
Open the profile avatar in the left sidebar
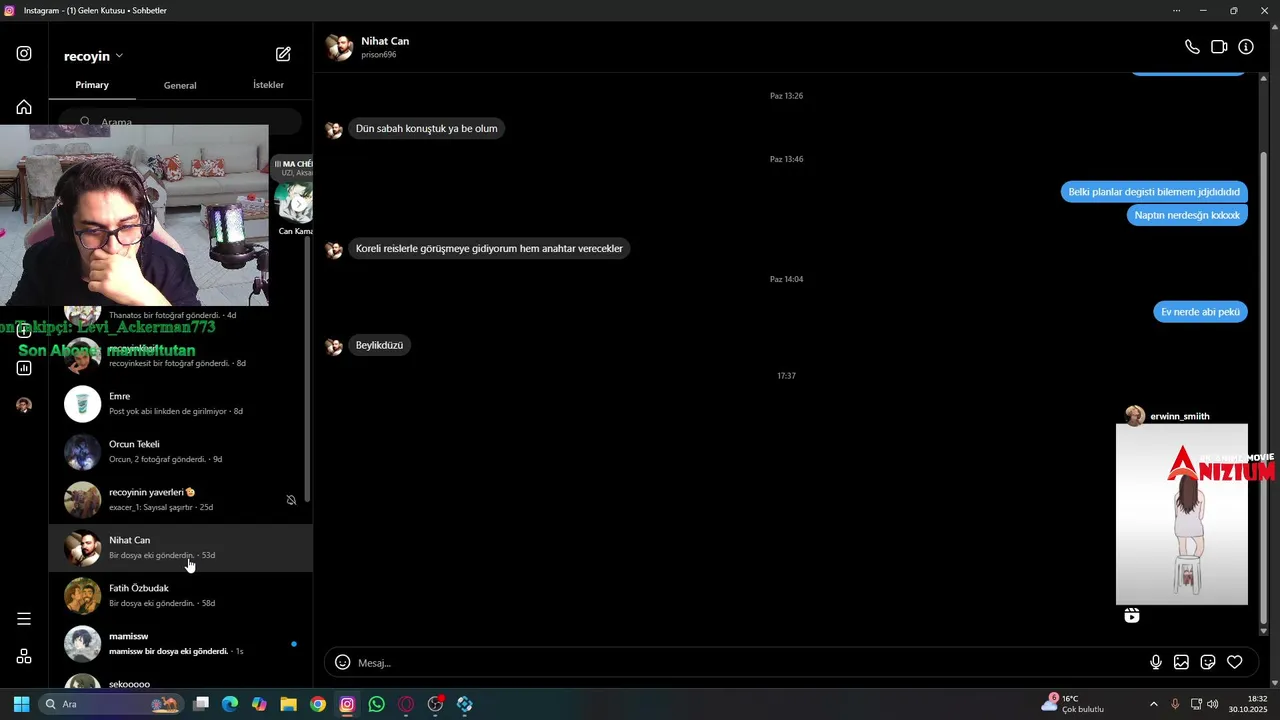click(24, 405)
